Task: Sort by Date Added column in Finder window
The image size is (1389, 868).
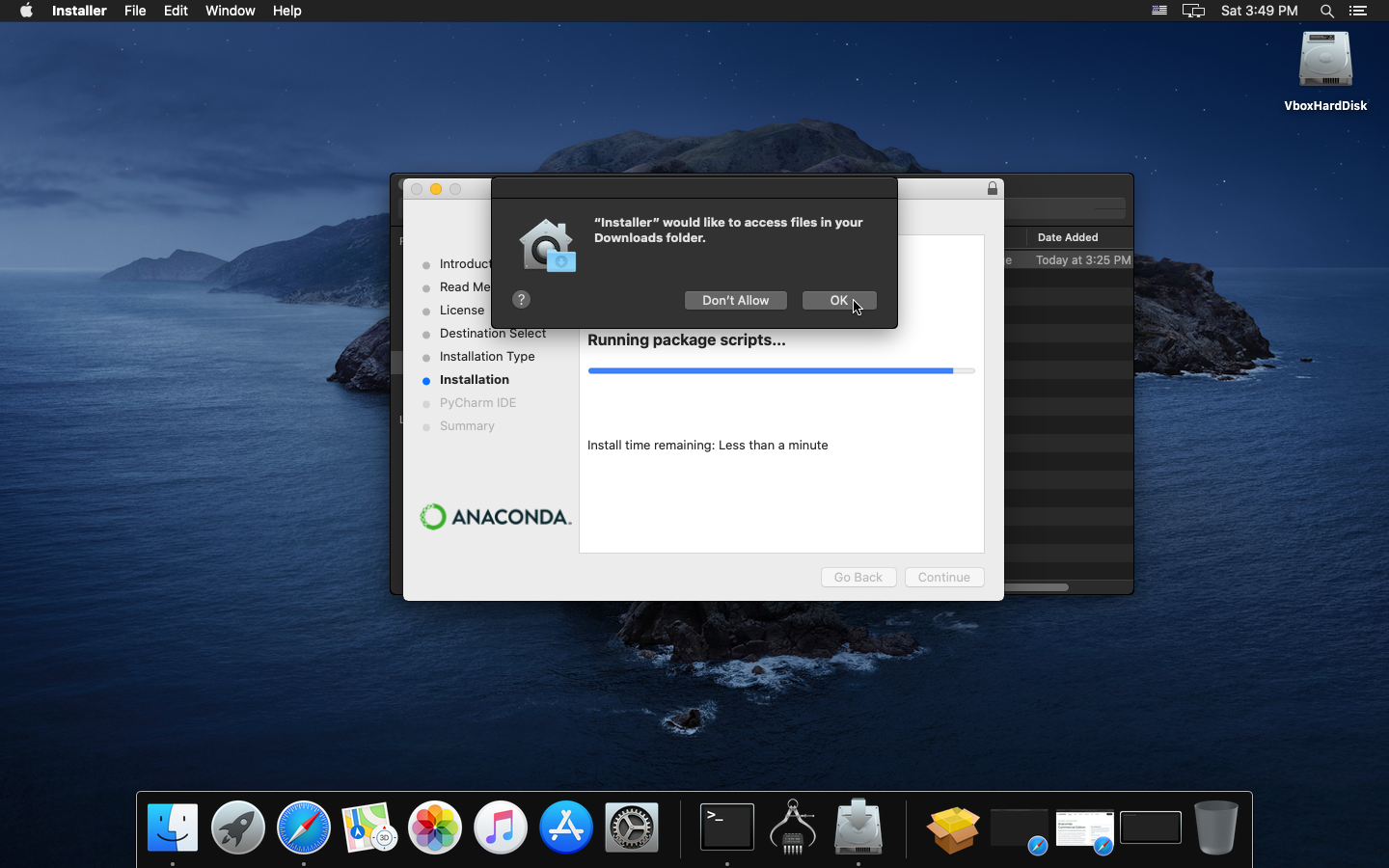Action: [x=1068, y=237]
